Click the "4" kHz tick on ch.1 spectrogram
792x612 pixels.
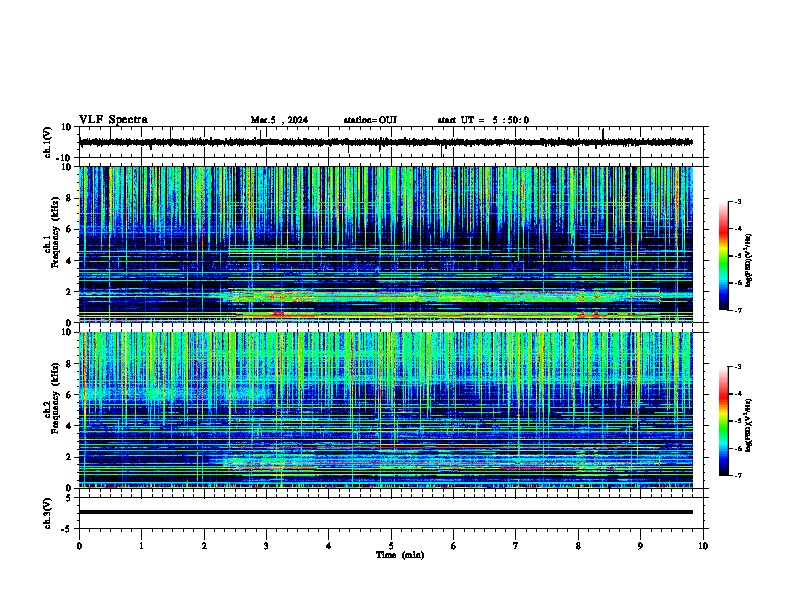(x=69, y=261)
